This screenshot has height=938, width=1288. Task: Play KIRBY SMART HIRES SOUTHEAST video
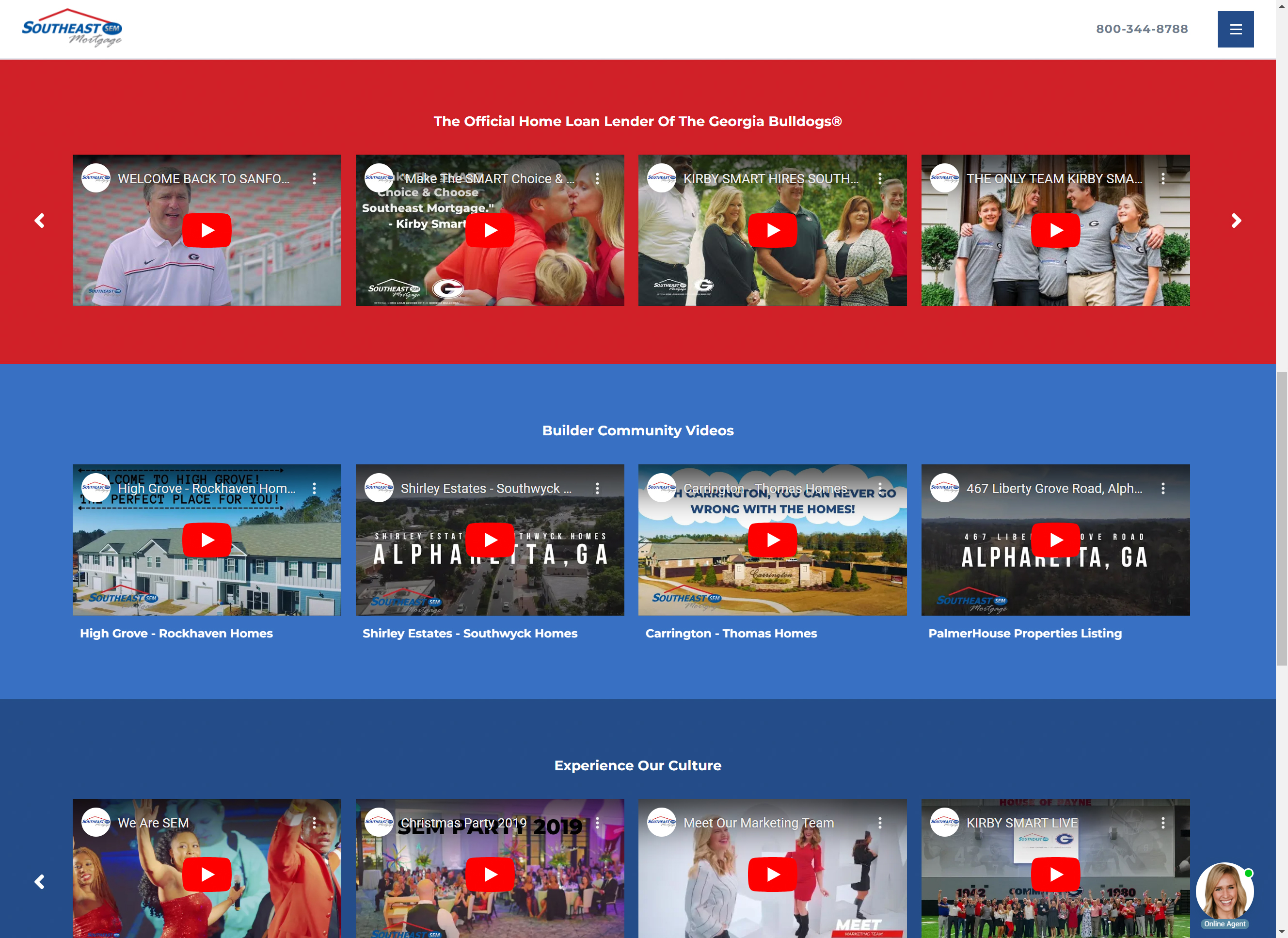click(x=772, y=230)
